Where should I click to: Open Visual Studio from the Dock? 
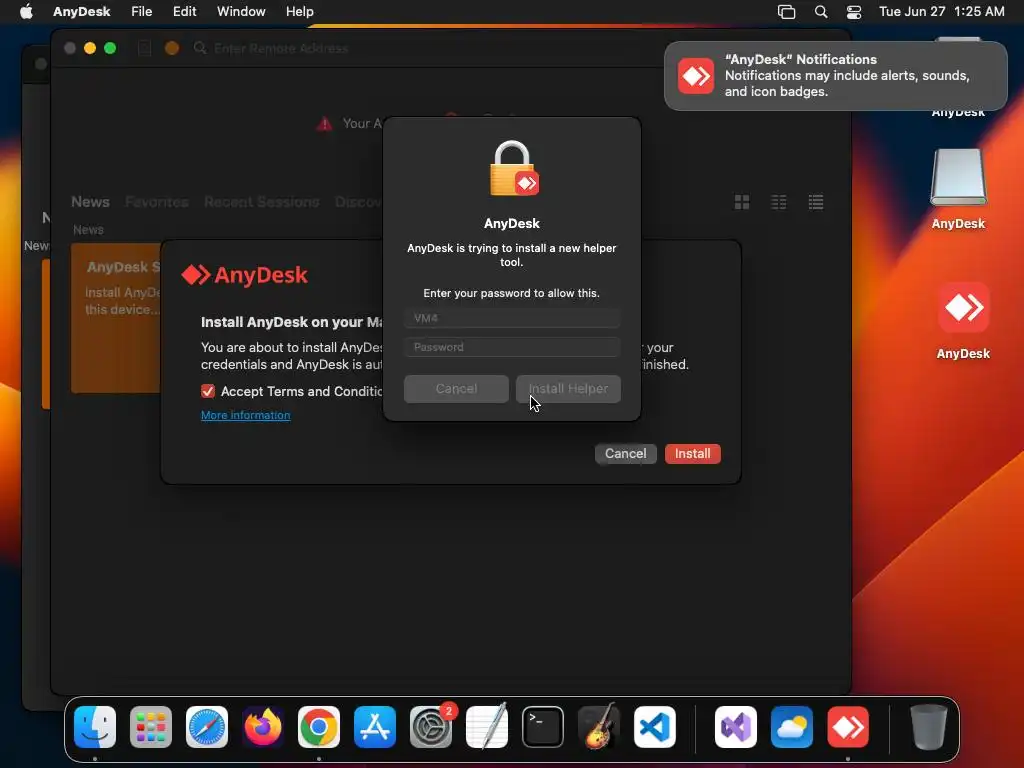point(736,727)
